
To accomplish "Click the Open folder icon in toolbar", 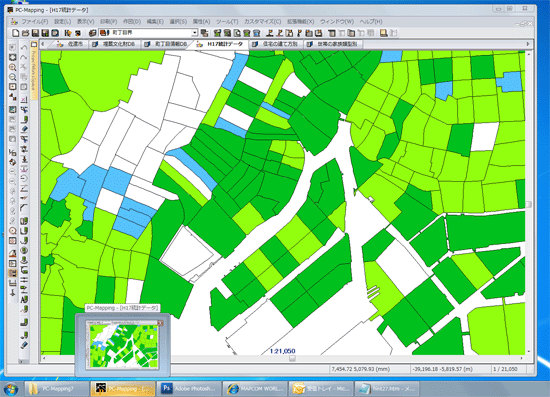I will pyautogui.click(x=25, y=33).
